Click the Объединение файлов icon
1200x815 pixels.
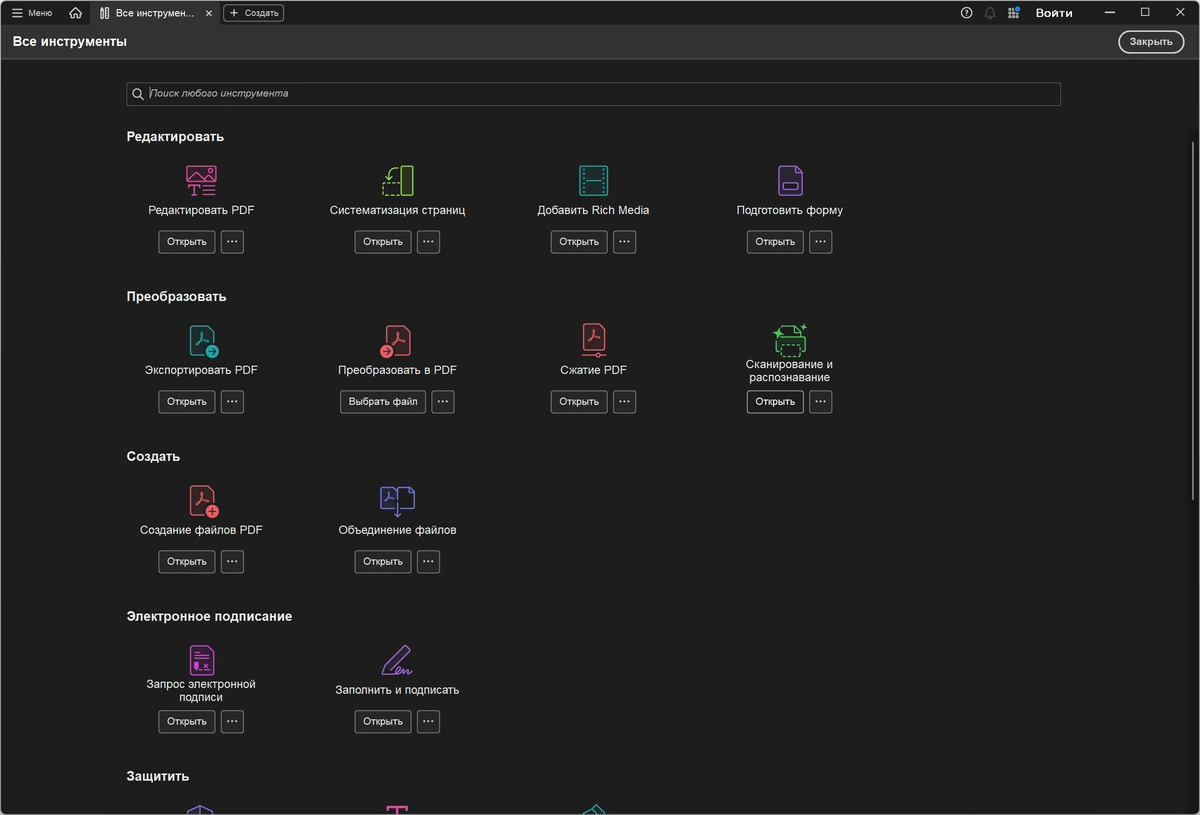397,500
